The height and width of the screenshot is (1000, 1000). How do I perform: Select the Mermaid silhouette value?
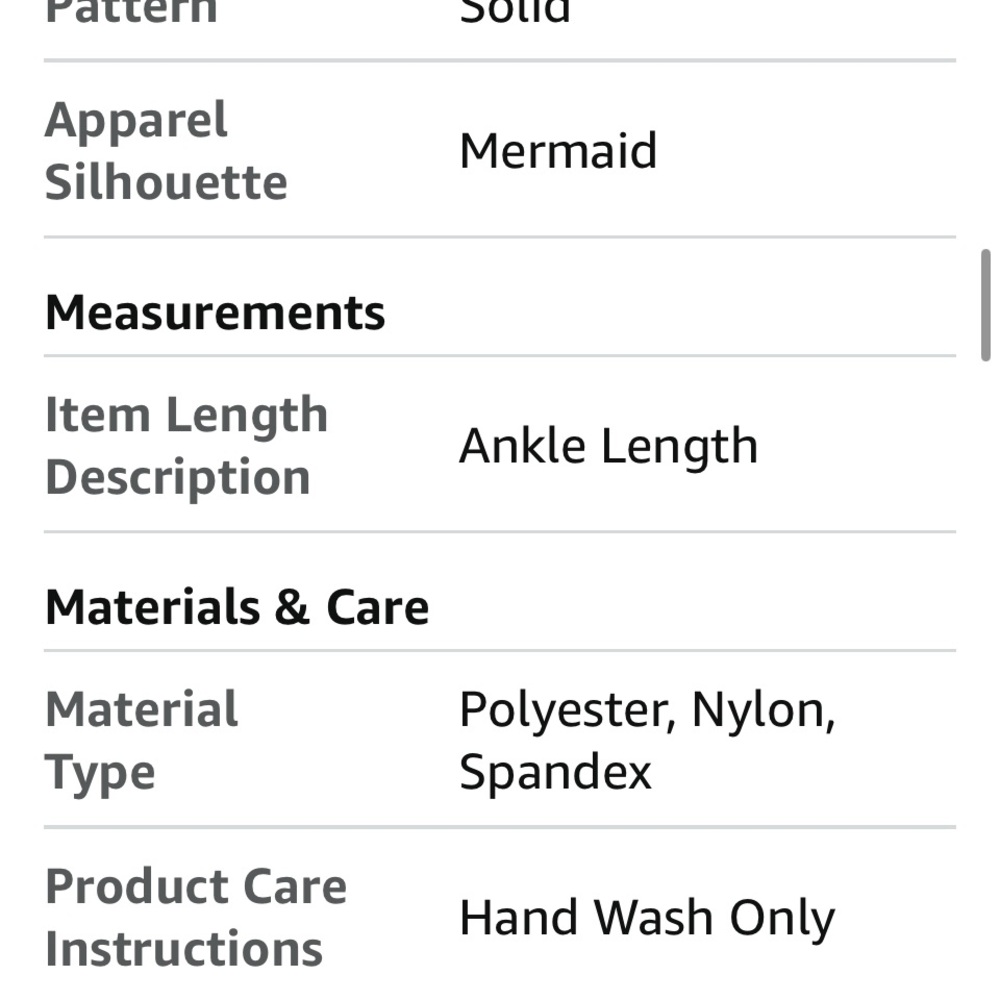pos(558,152)
